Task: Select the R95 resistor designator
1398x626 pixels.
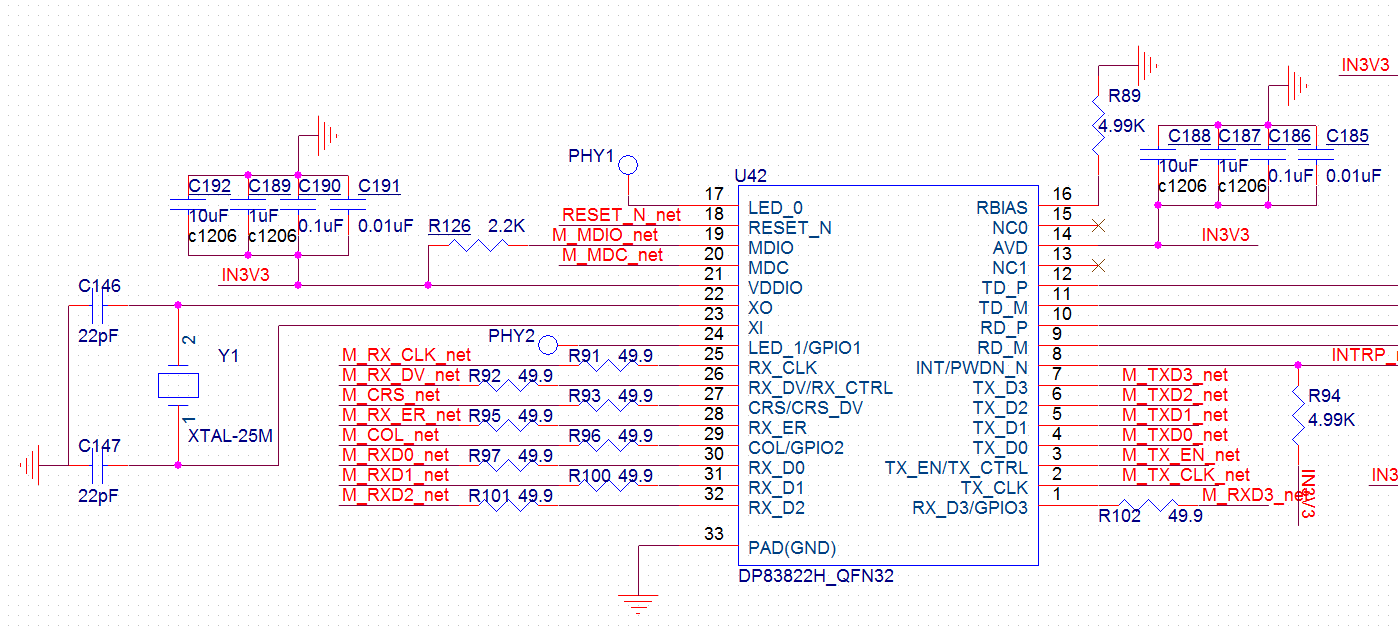Action: [484, 416]
